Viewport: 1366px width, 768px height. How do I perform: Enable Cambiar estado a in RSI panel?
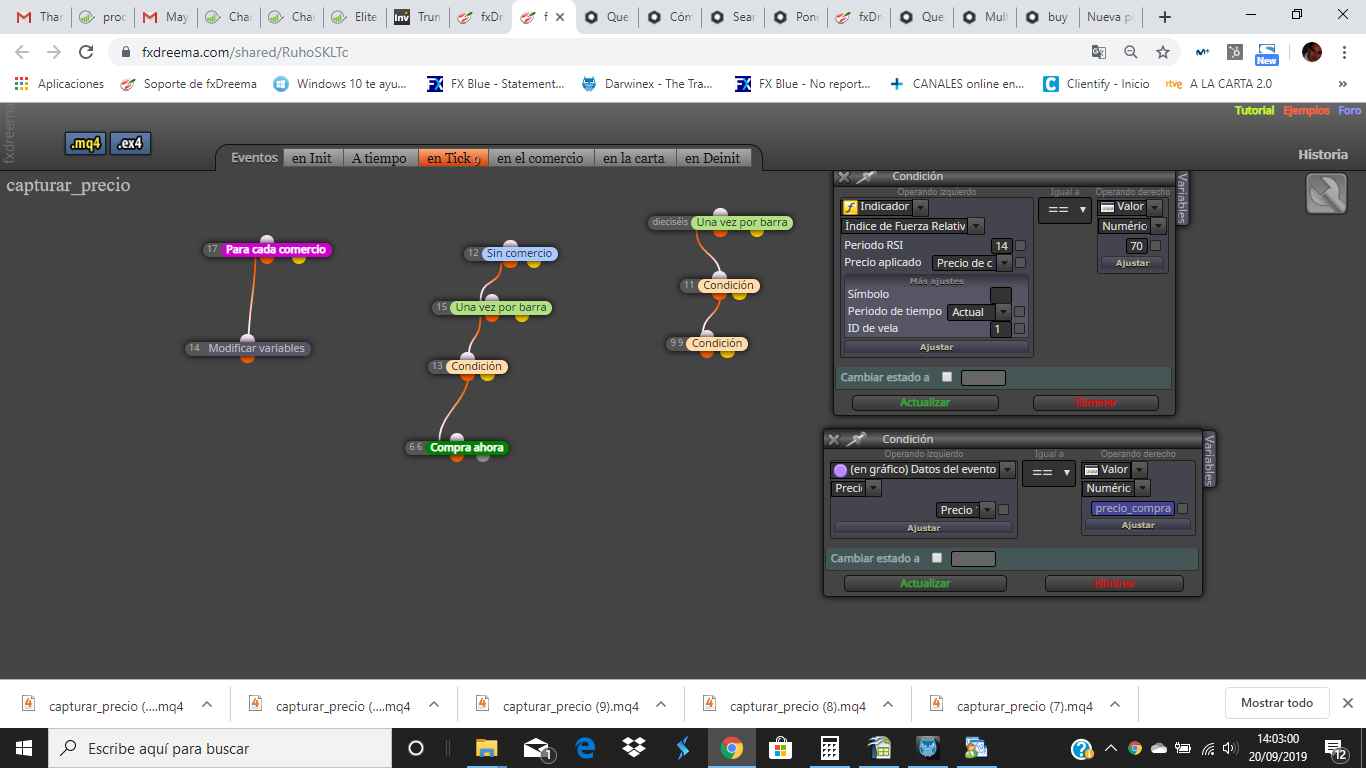pos(948,378)
